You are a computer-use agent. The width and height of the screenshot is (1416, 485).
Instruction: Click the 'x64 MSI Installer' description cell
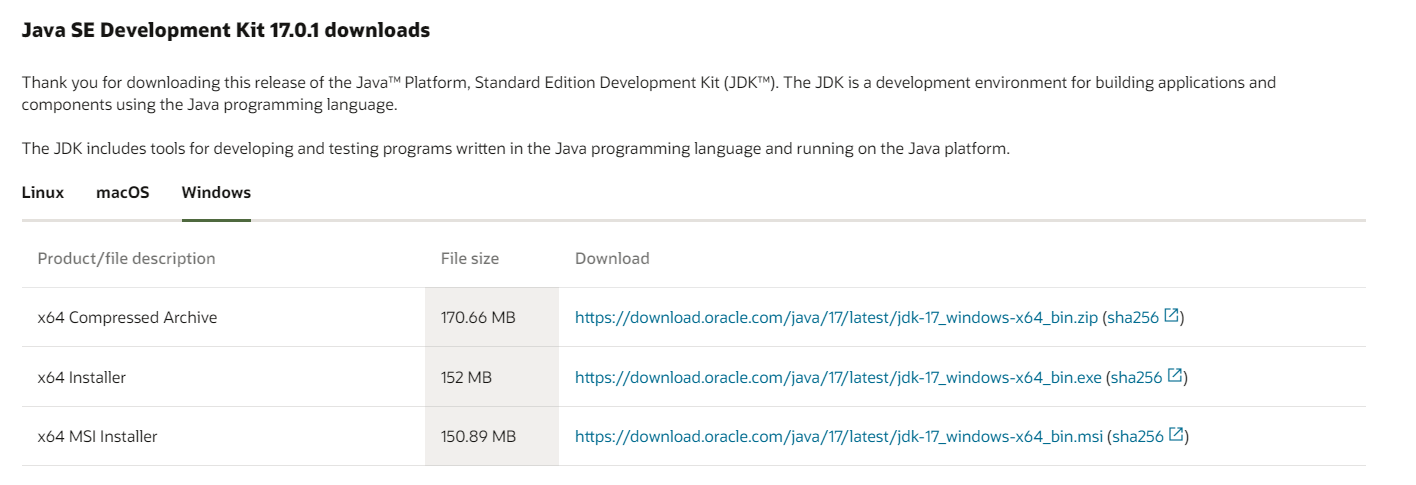click(223, 436)
